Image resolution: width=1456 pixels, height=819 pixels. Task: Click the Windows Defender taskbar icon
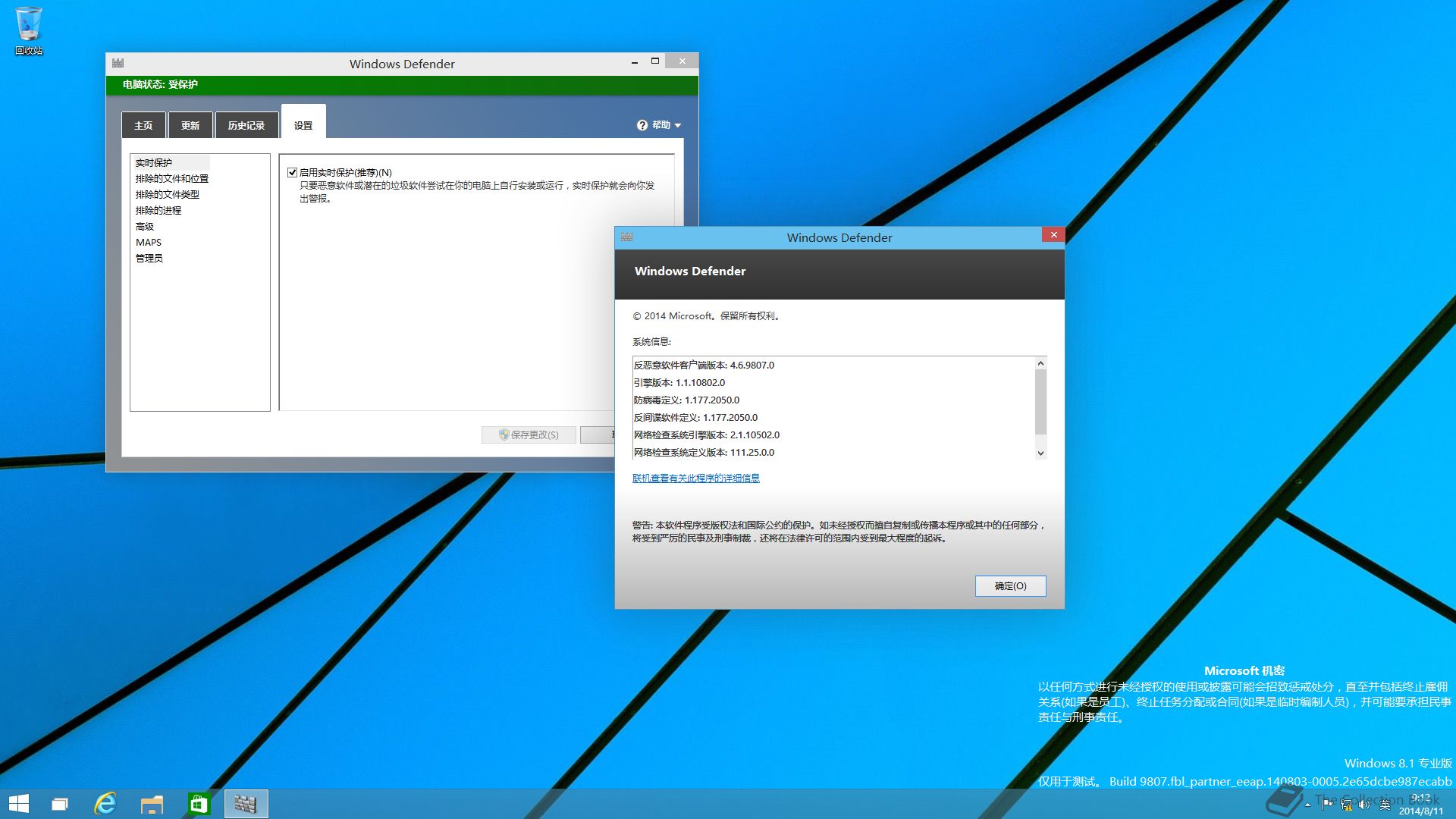tap(246, 804)
